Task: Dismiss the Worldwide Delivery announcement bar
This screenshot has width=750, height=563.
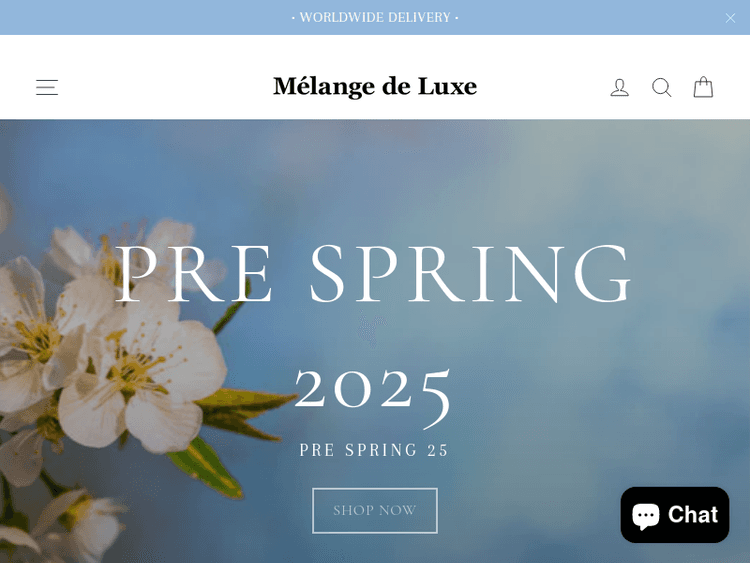Action: click(x=730, y=18)
